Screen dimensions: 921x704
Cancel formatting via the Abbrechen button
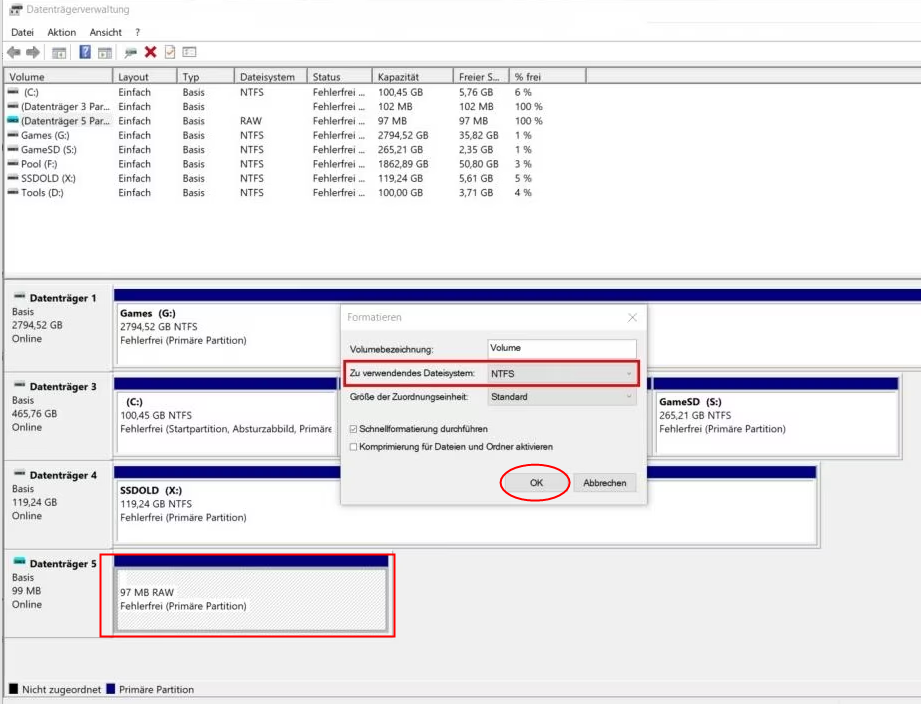point(604,482)
